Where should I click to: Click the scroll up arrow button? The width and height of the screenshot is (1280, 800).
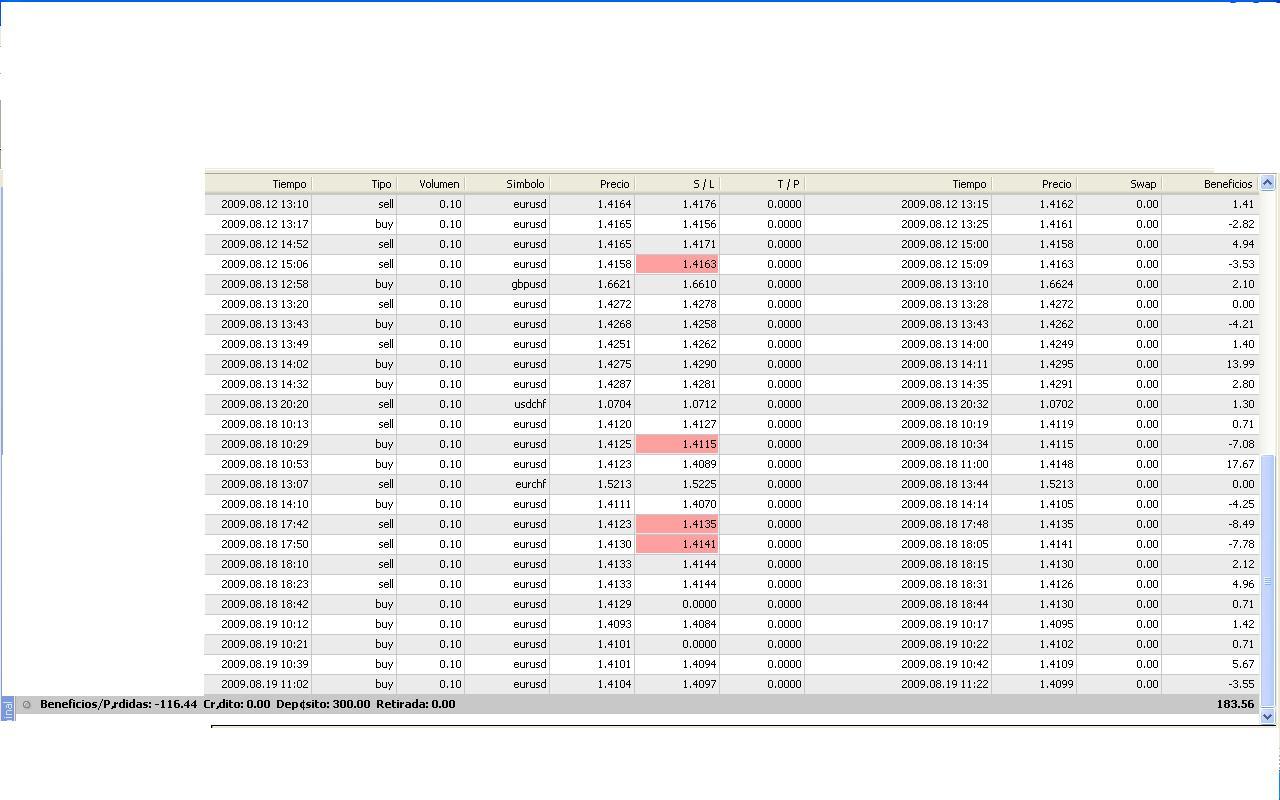(1268, 182)
